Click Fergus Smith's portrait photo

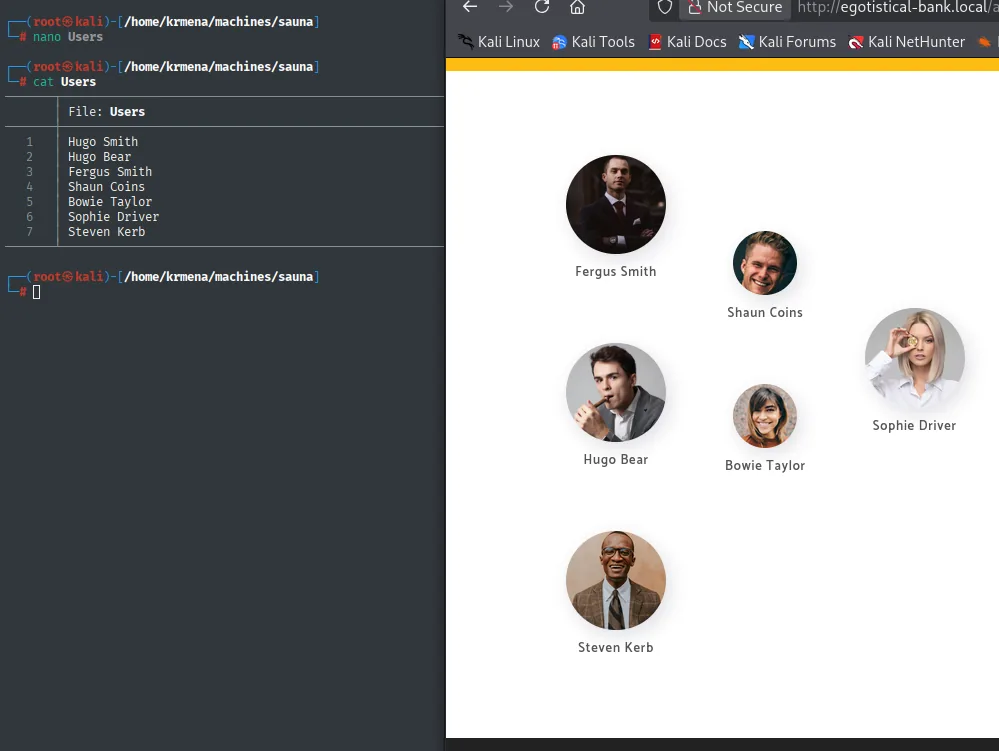click(615, 204)
